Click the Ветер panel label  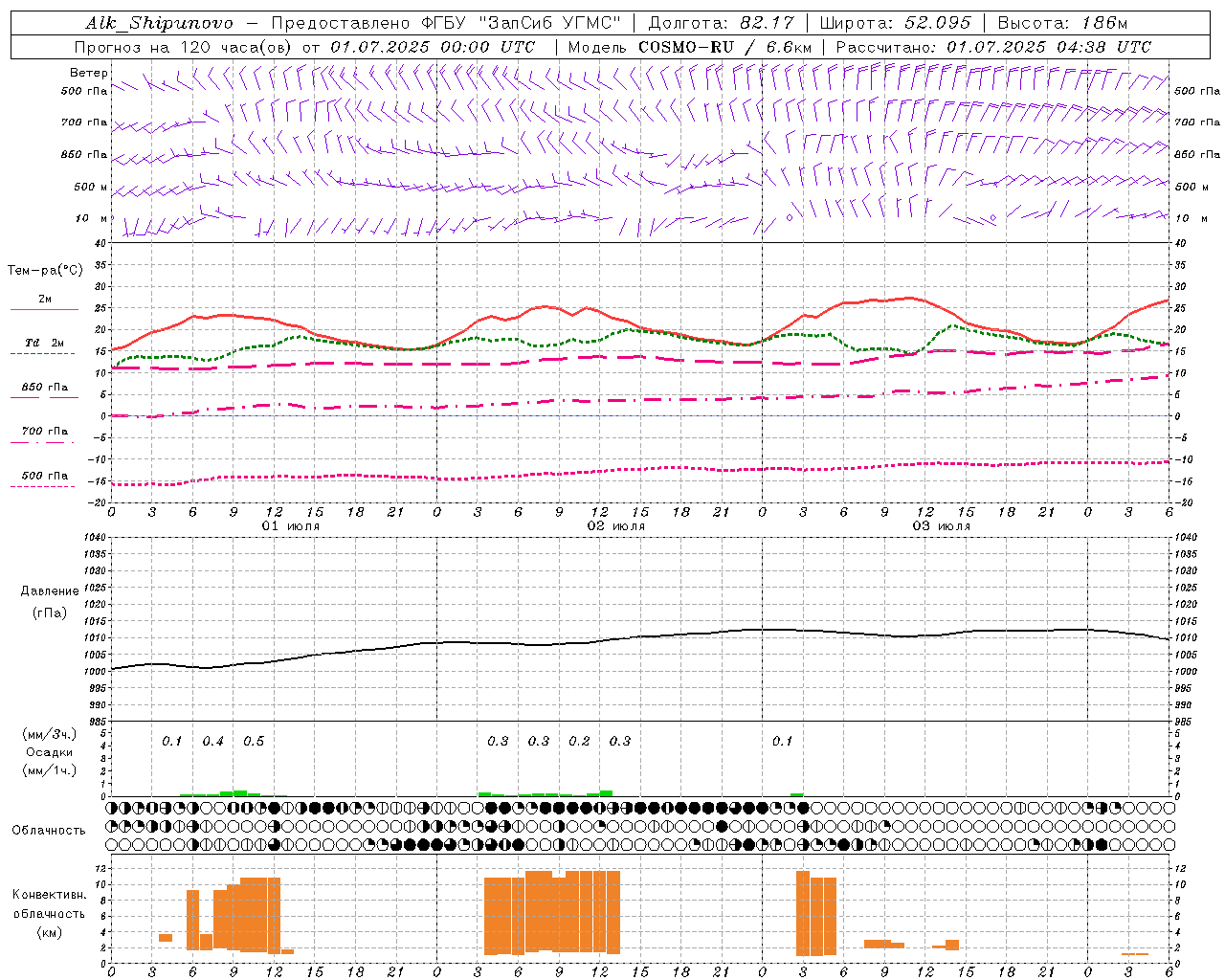click(x=89, y=73)
